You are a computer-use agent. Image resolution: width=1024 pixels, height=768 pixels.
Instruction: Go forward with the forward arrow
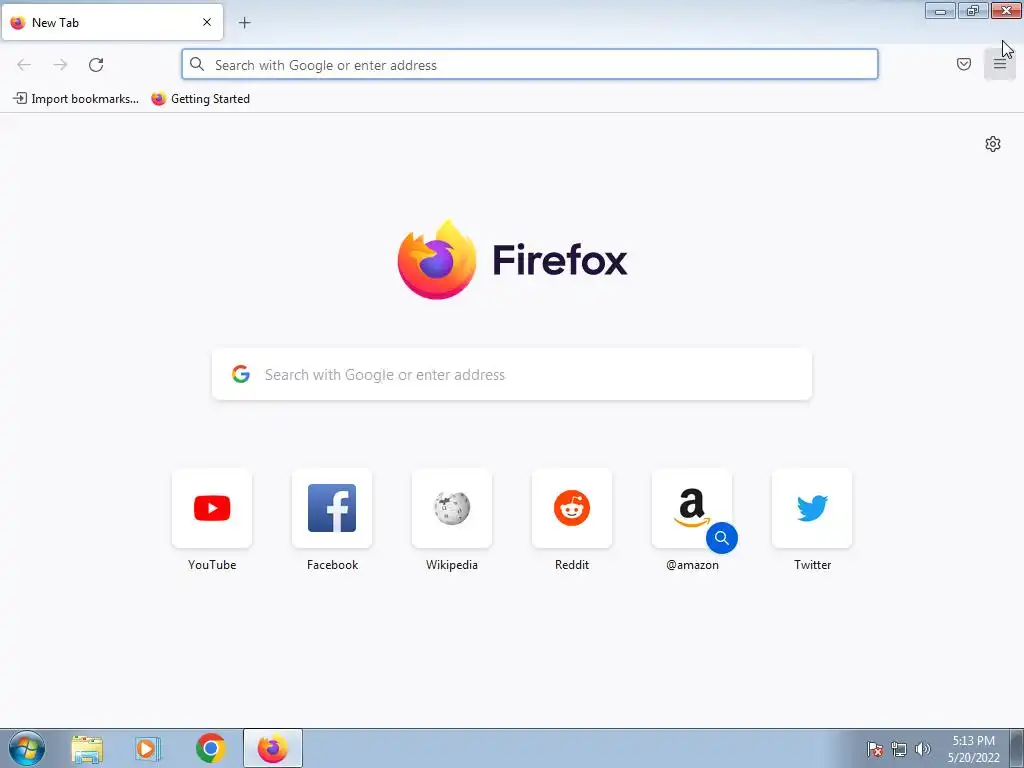click(x=60, y=65)
